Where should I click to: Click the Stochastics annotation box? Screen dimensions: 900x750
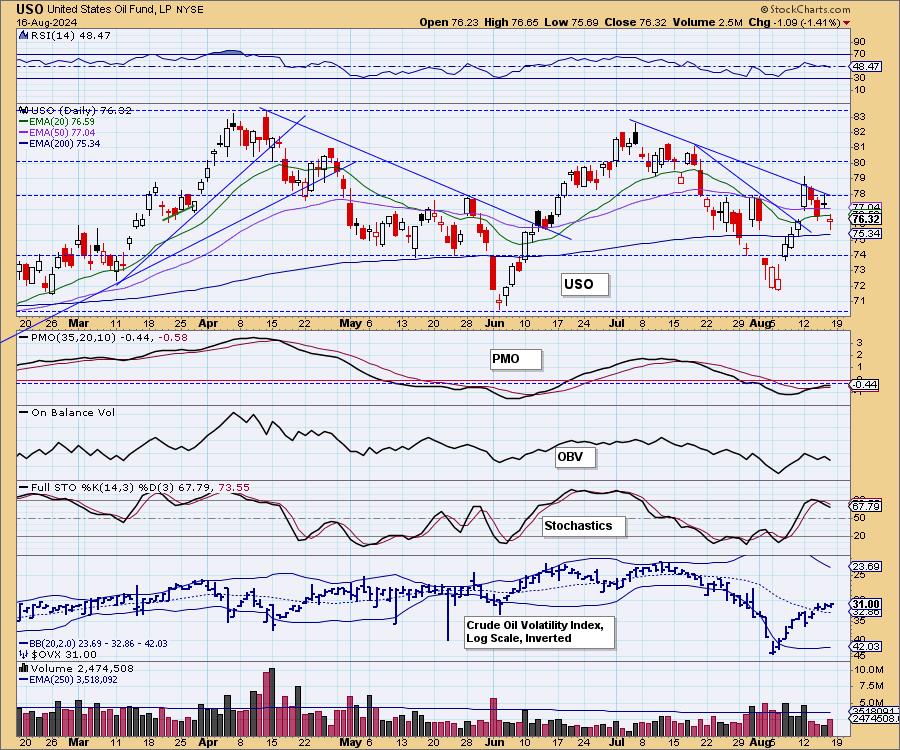[x=584, y=526]
